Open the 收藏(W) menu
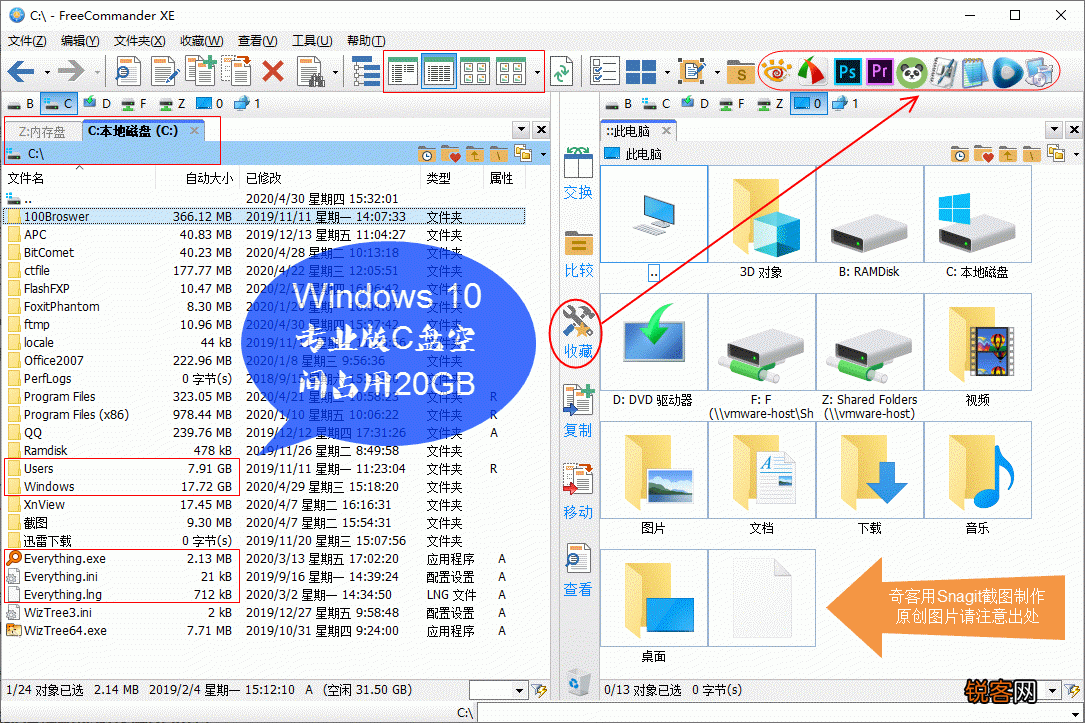The width and height of the screenshot is (1085, 723). tap(201, 41)
